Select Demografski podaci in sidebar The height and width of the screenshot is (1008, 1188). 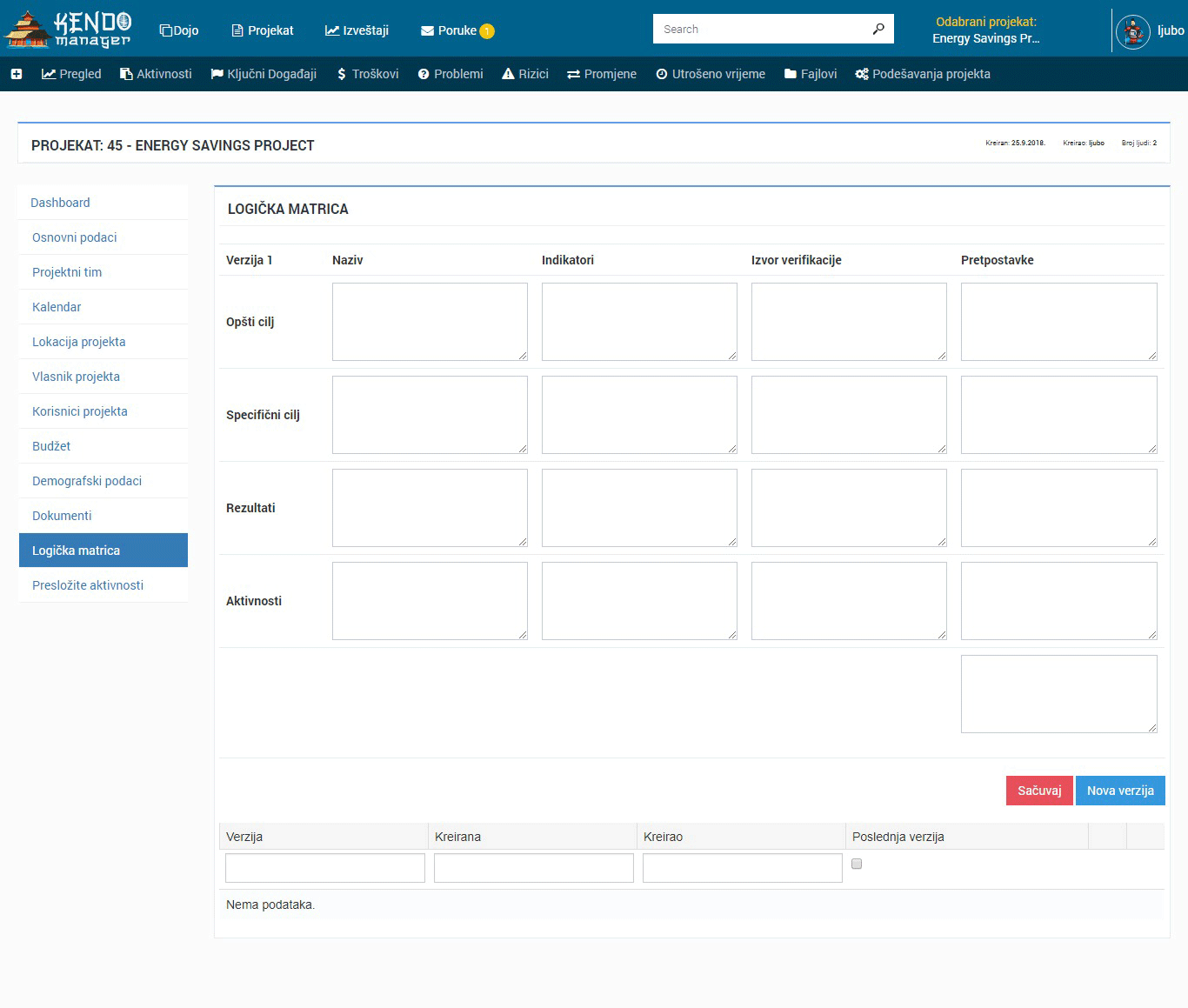pyautogui.click(x=103, y=481)
